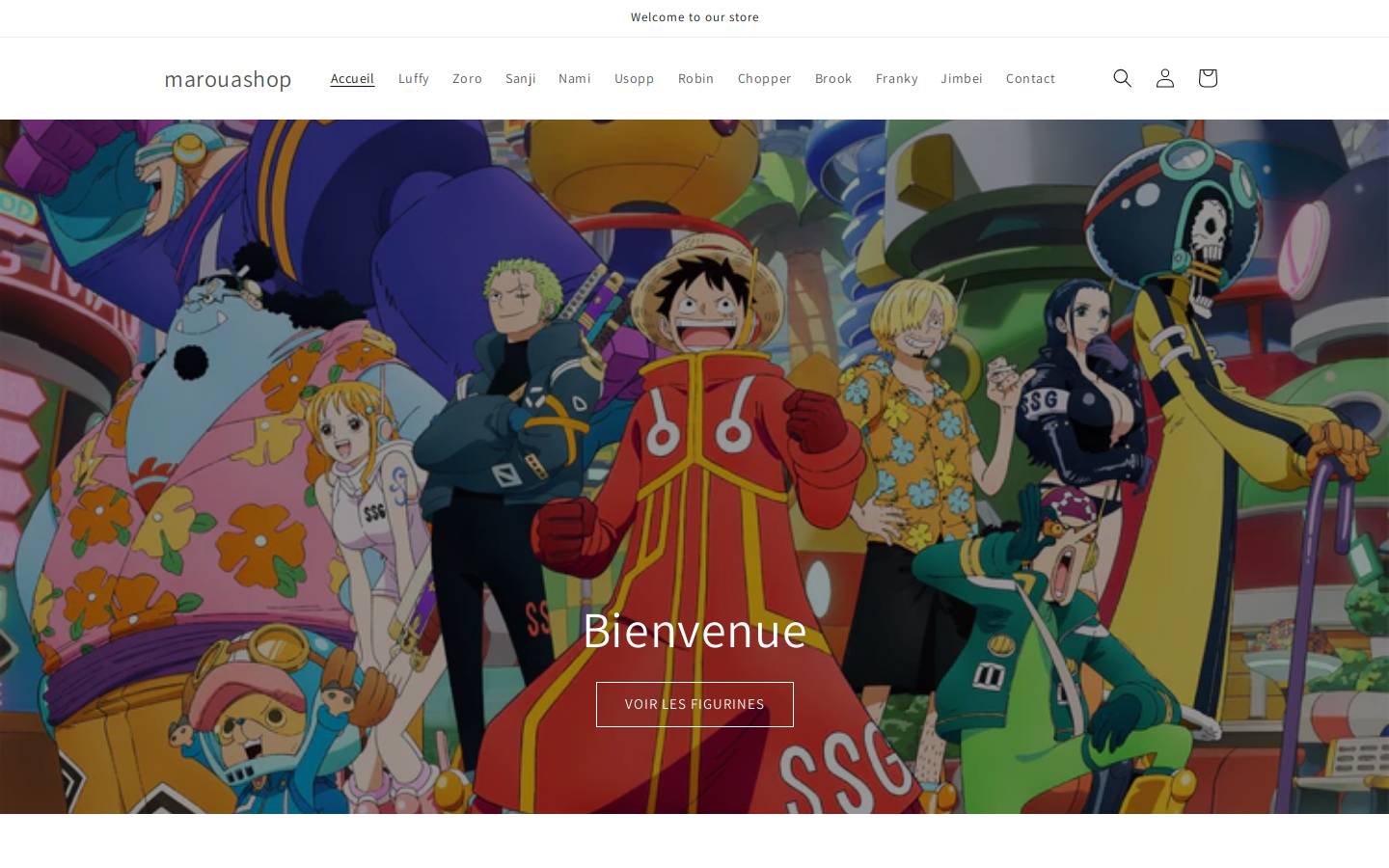Image resolution: width=1389 pixels, height=868 pixels.
Task: Open the Chopper menu item
Action: coord(765,78)
